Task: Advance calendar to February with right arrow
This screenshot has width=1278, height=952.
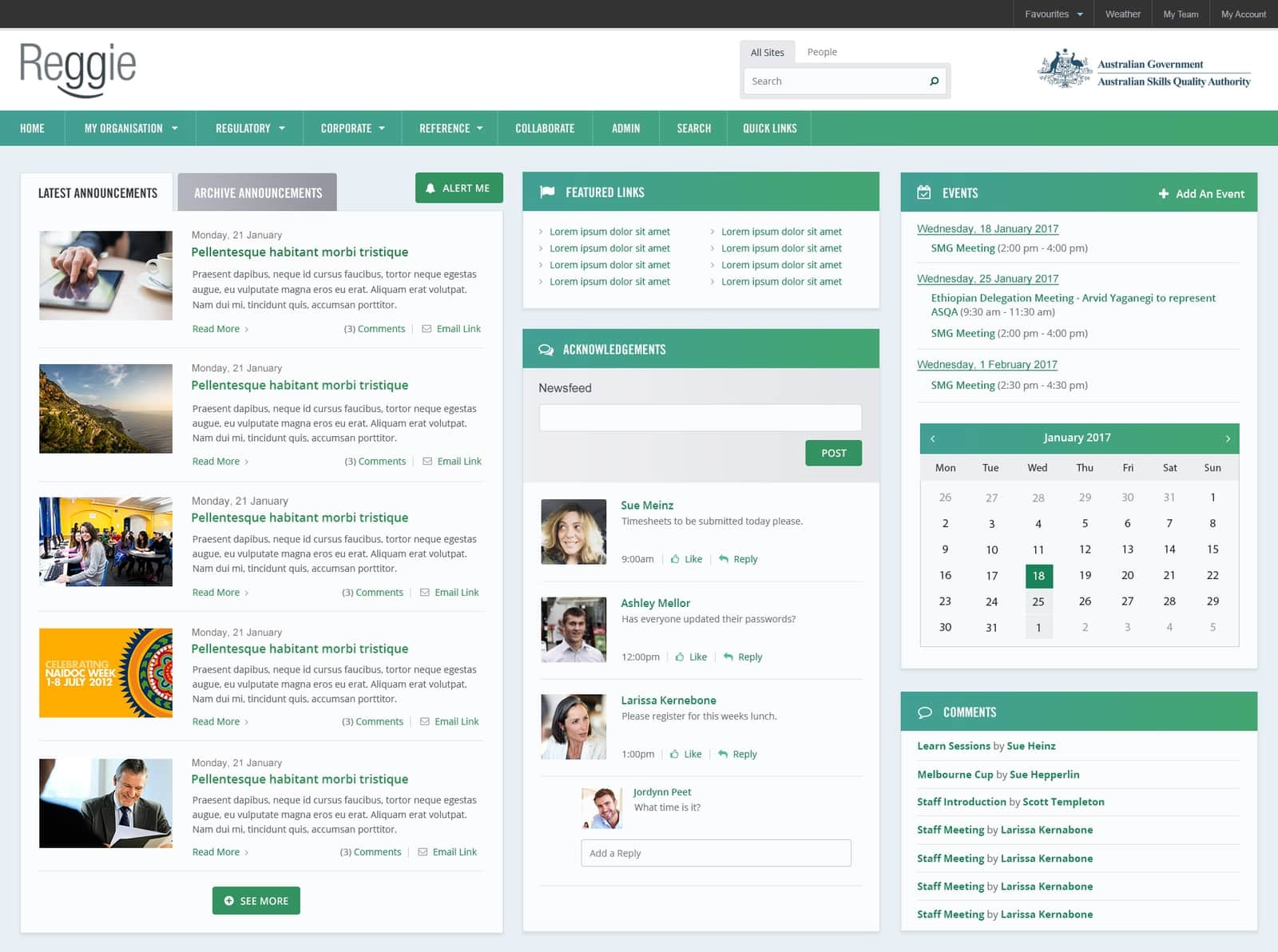Action: 1228,438
